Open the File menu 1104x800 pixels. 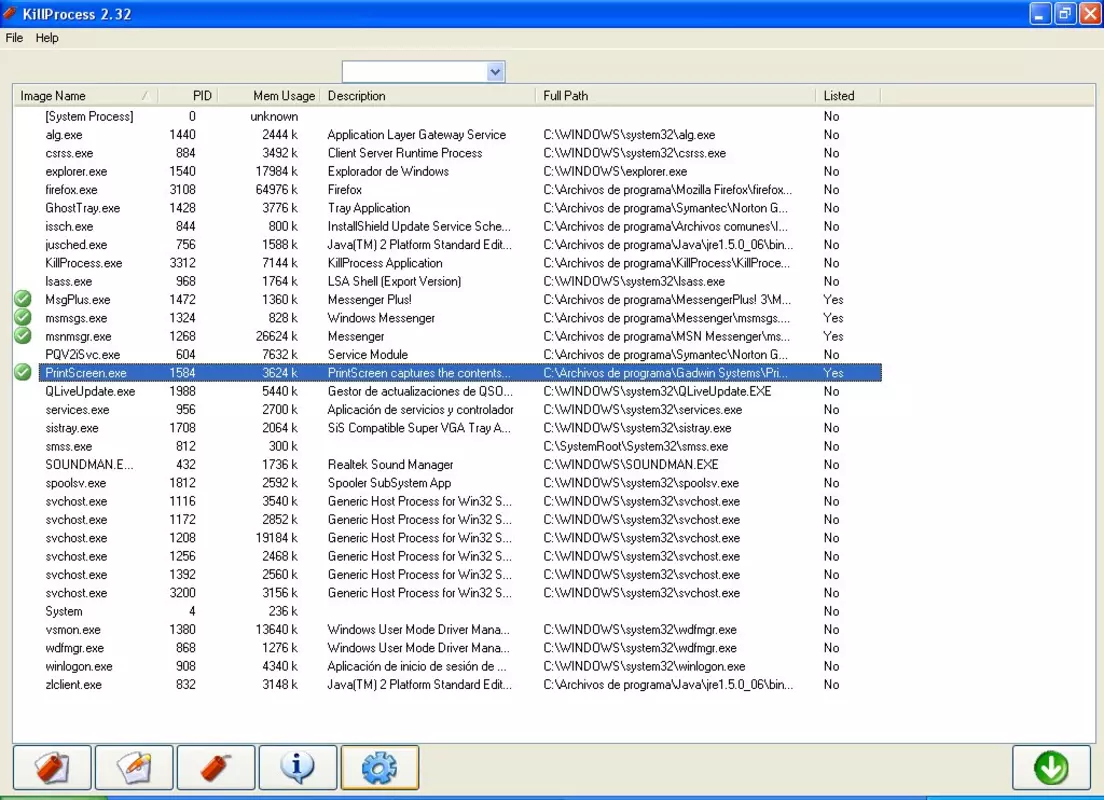[x=14, y=38]
